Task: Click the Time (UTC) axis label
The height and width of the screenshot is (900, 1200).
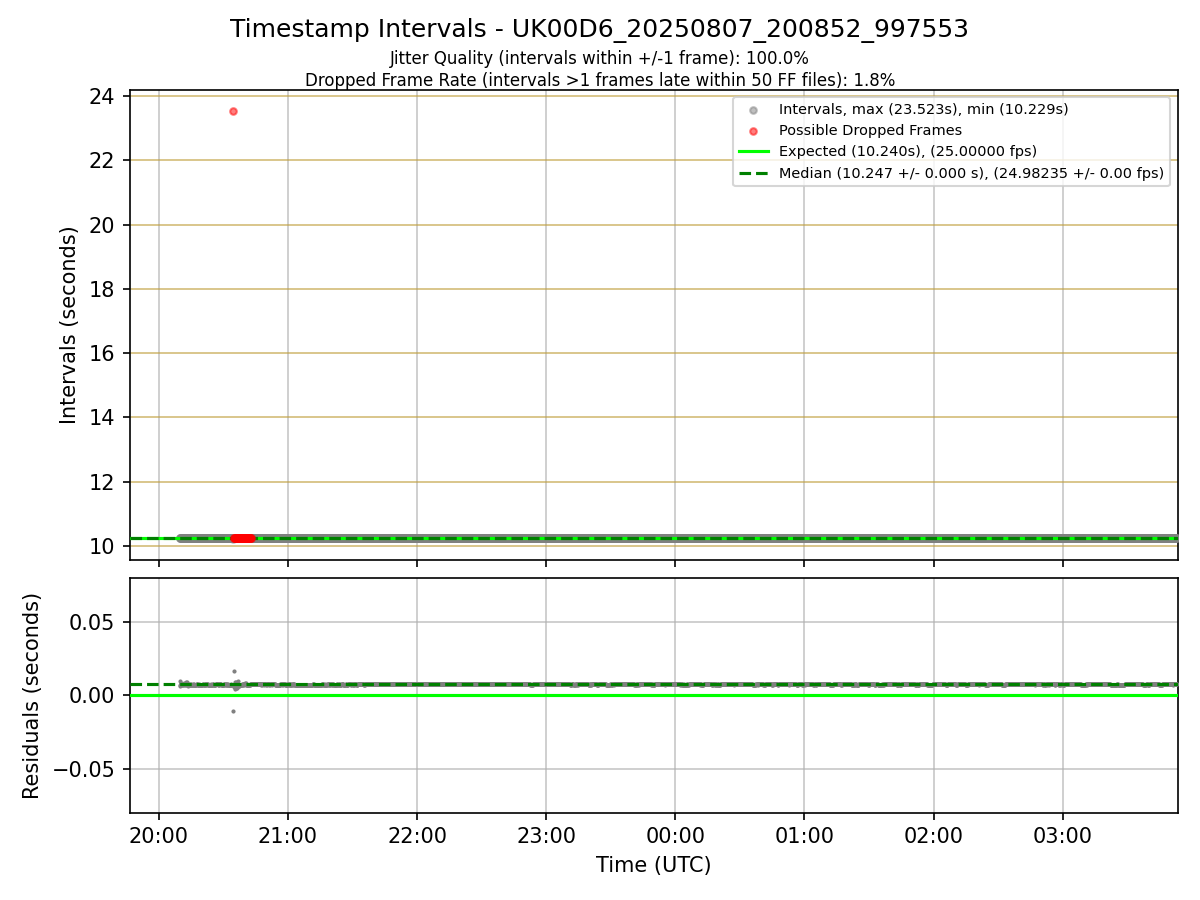Action: (653, 865)
